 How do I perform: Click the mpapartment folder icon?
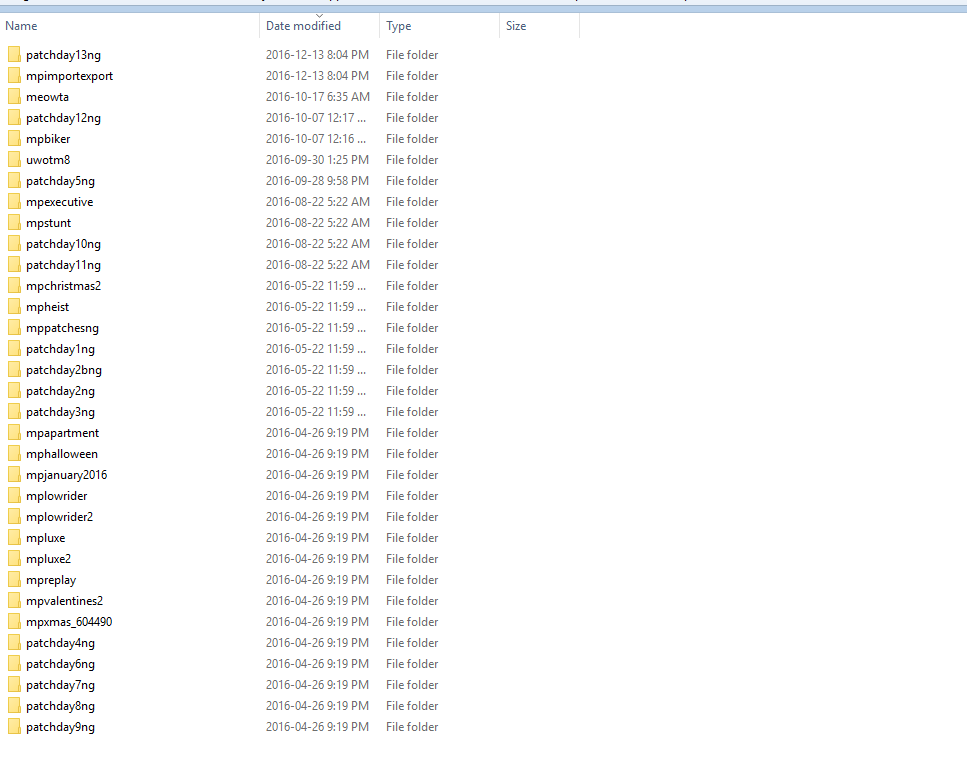click(x=14, y=433)
